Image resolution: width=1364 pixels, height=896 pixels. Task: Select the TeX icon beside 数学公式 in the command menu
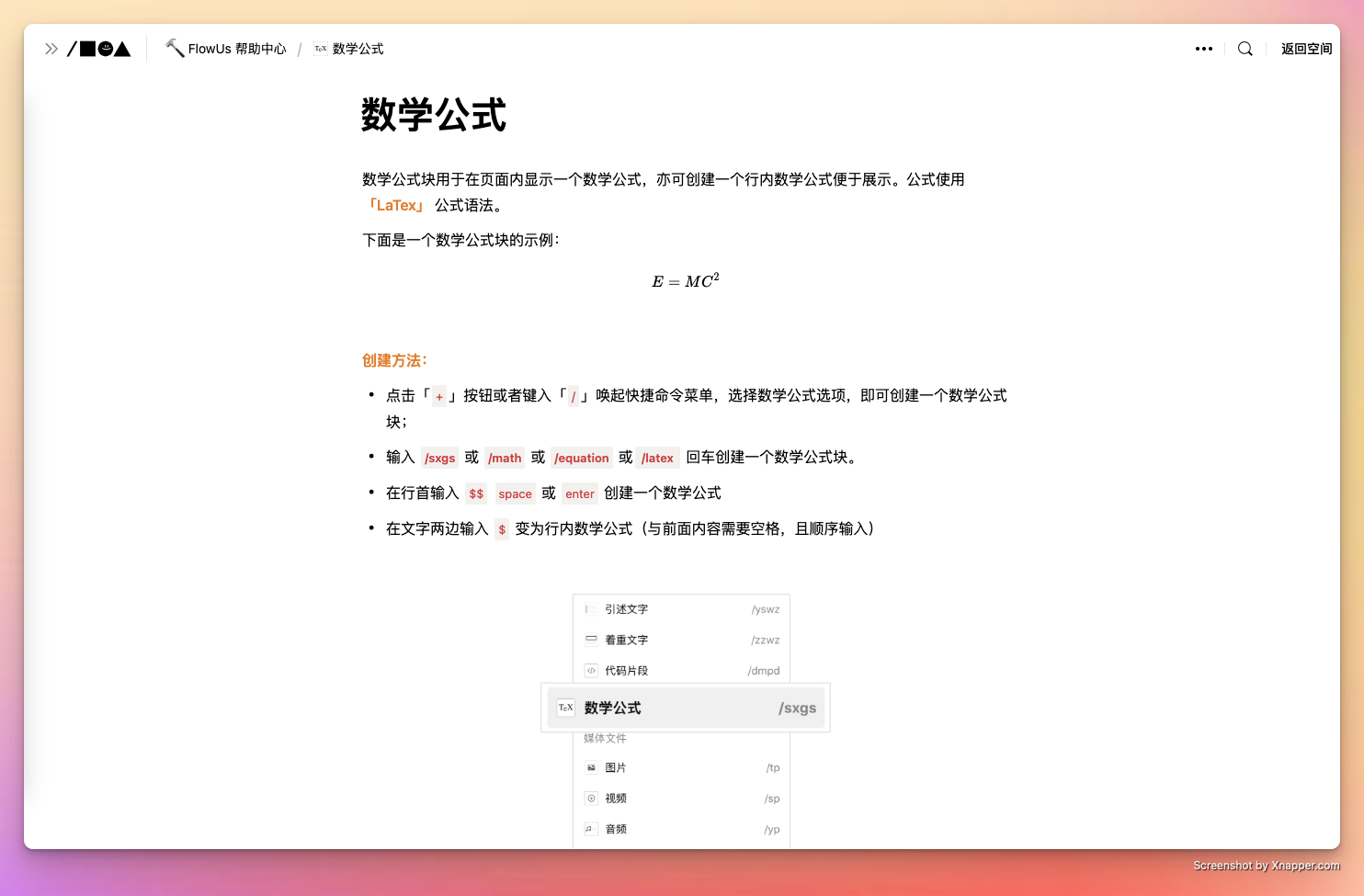tap(565, 708)
